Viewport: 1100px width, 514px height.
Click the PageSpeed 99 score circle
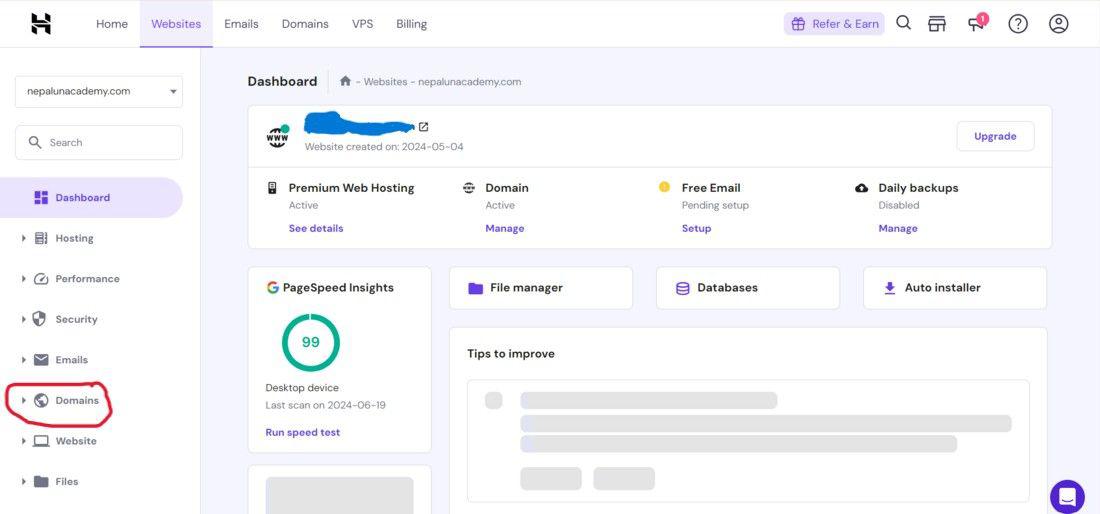[311, 343]
